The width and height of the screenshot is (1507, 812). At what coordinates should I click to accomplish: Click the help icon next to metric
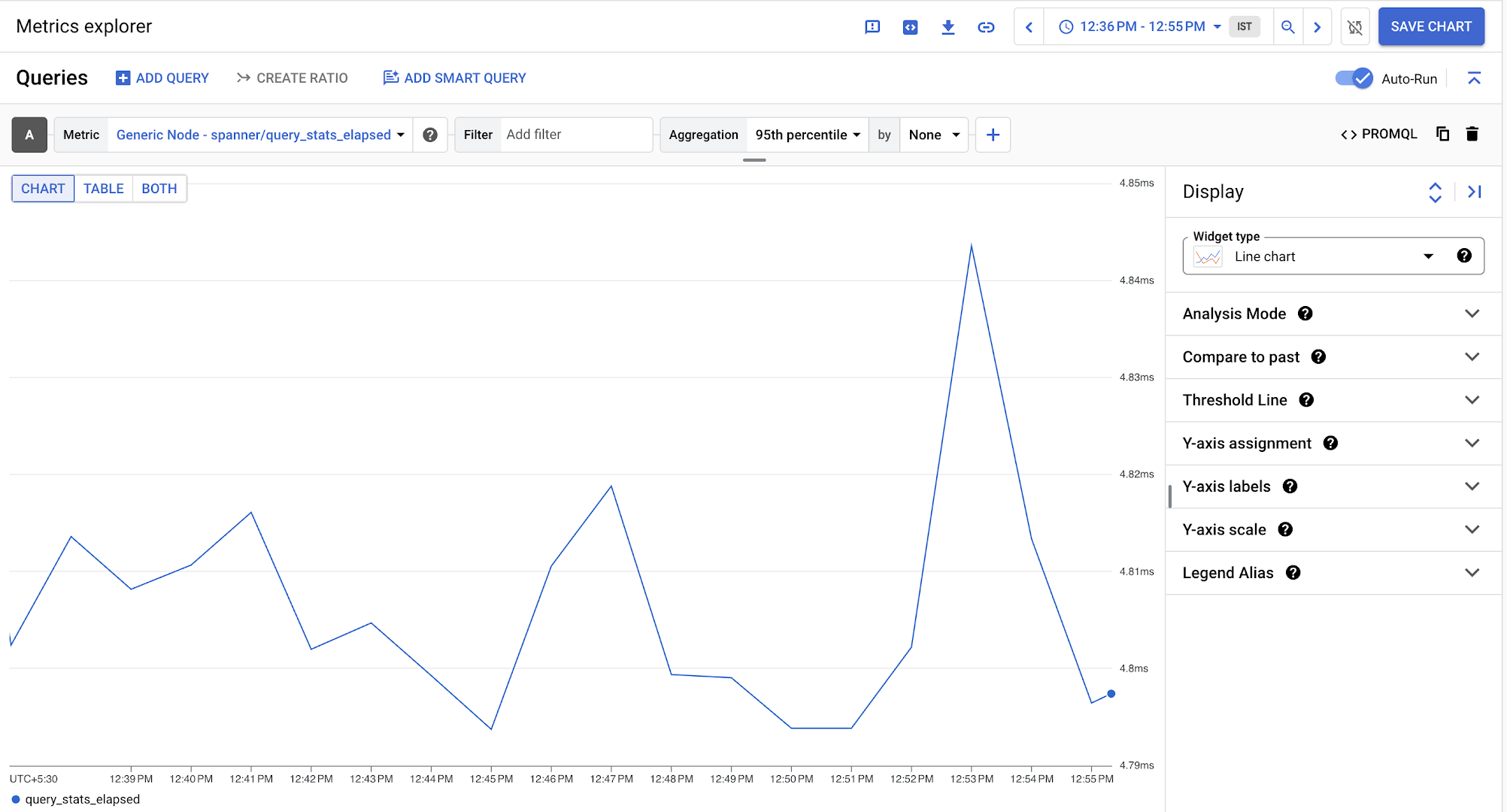(429, 134)
